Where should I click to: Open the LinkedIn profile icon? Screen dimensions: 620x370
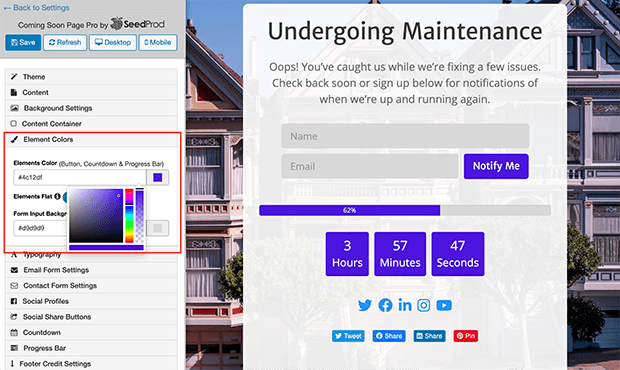405,305
